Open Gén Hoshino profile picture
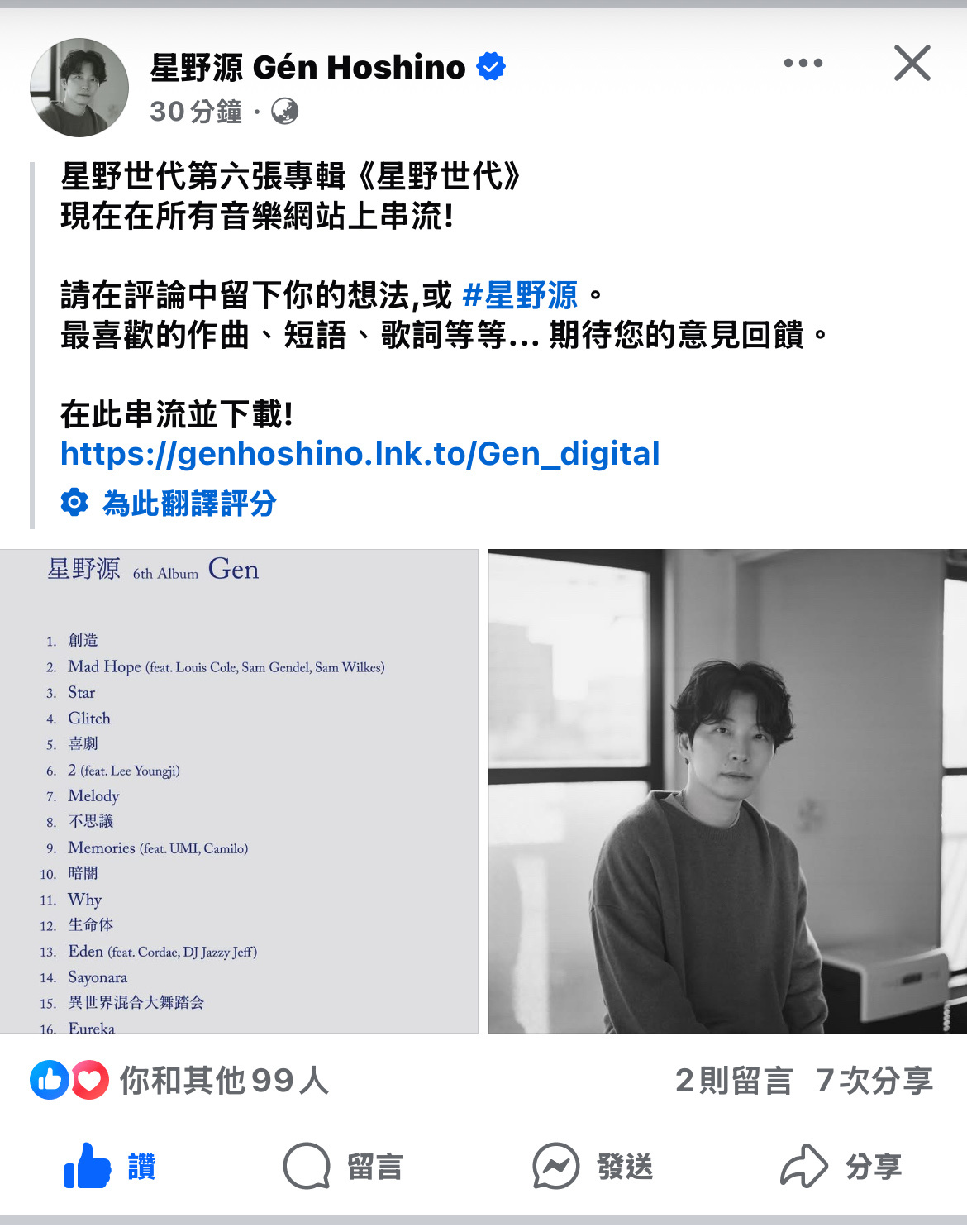The height and width of the screenshot is (1232, 967). (79, 88)
